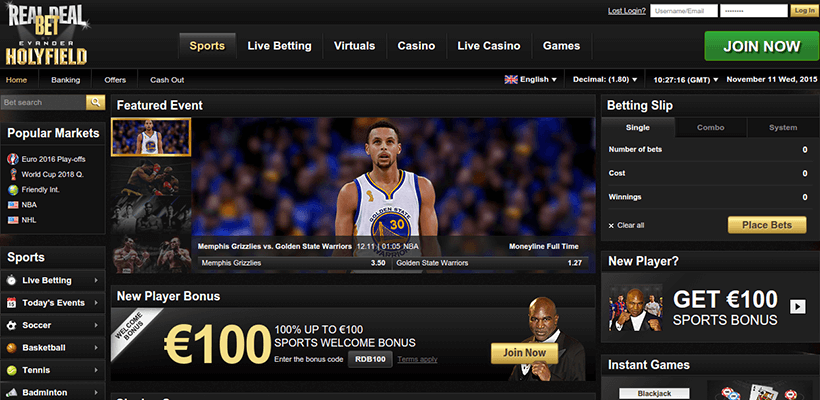The height and width of the screenshot is (400, 820).
Task: Click the Place Bets button
Action: tap(767, 225)
